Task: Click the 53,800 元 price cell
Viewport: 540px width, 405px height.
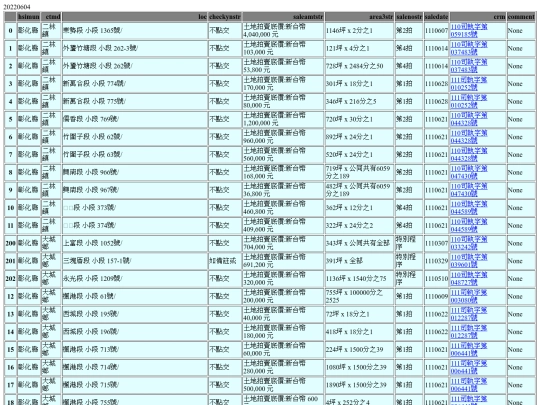Action: click(x=283, y=66)
